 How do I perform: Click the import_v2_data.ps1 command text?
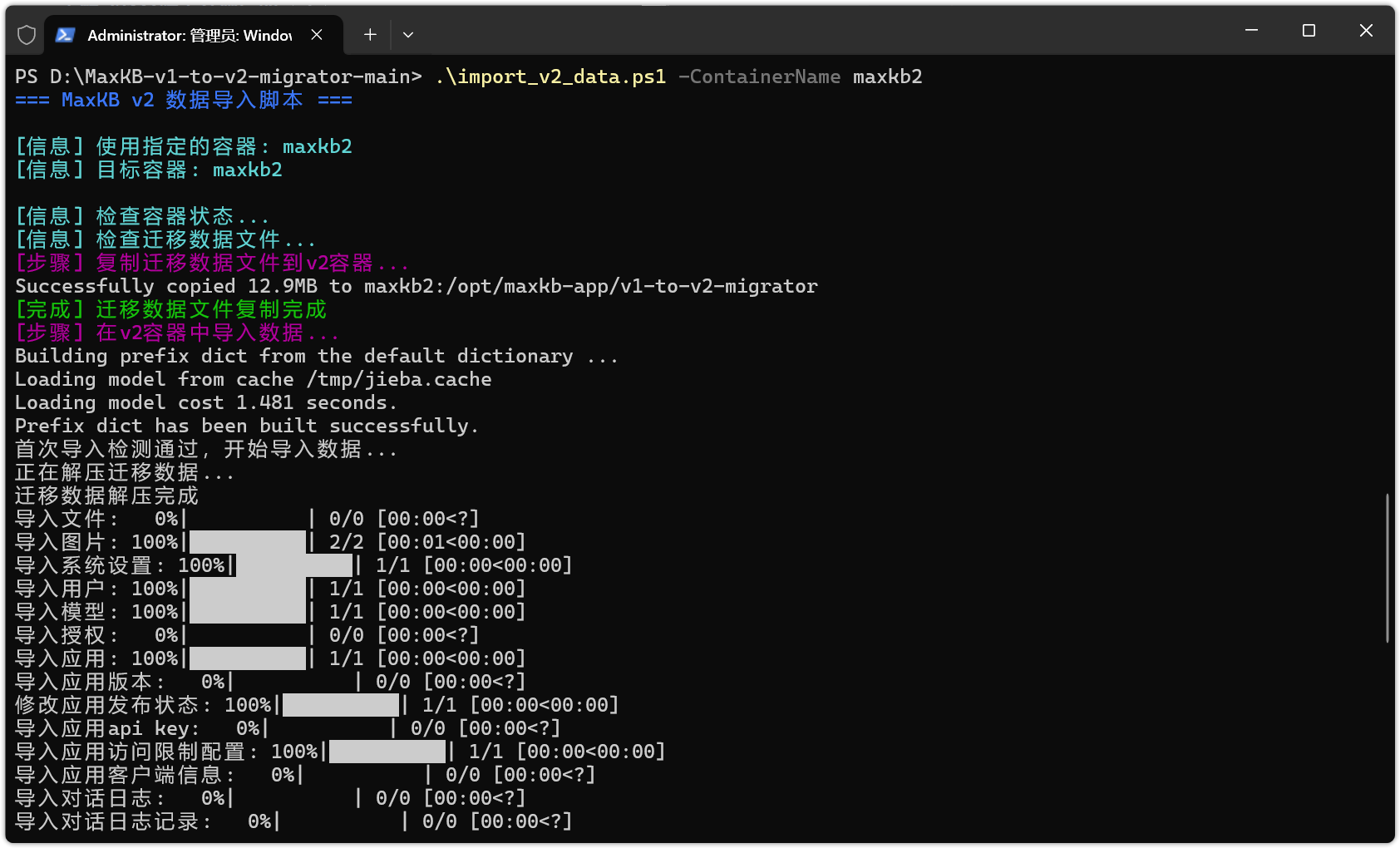pyautogui.click(x=550, y=76)
